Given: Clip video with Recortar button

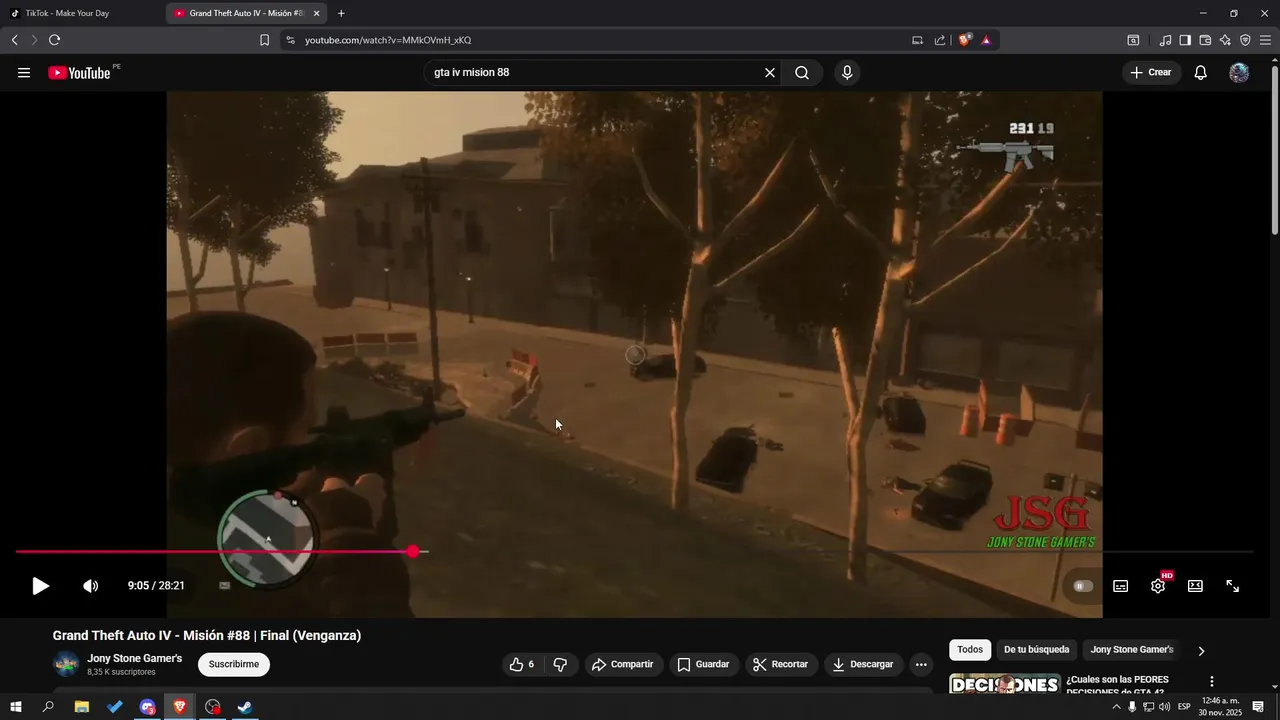Looking at the screenshot, I should point(780,664).
